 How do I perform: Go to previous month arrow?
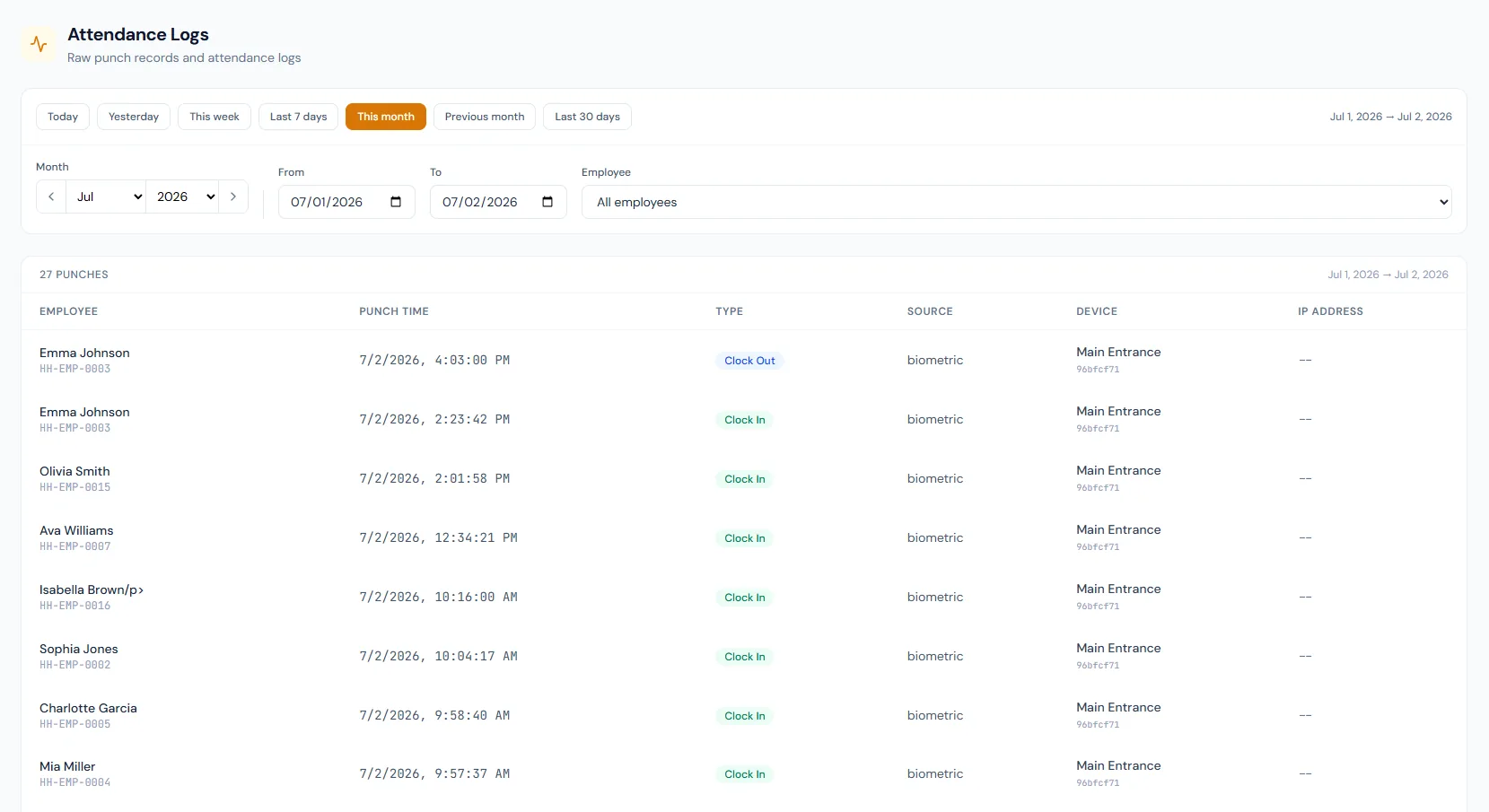click(51, 196)
